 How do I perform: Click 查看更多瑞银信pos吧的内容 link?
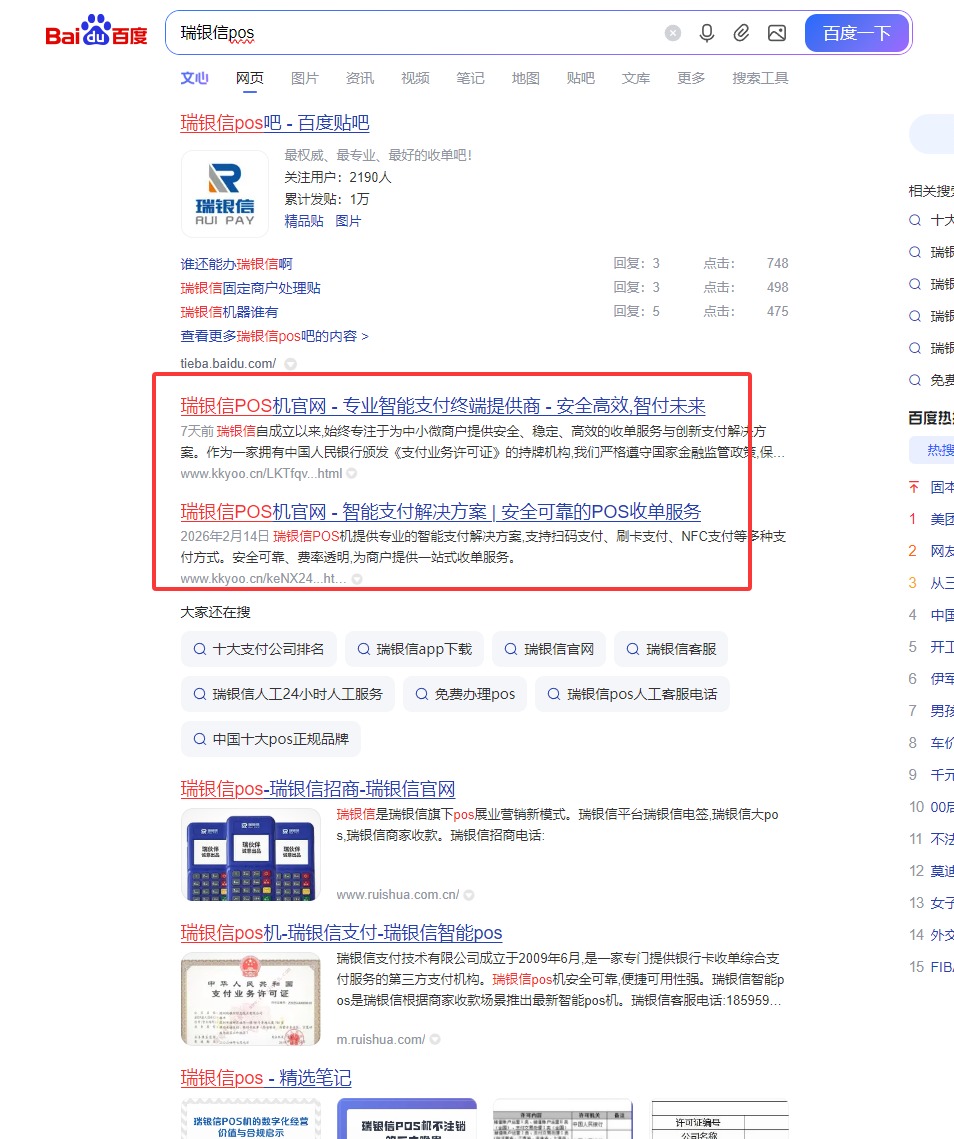coord(273,336)
